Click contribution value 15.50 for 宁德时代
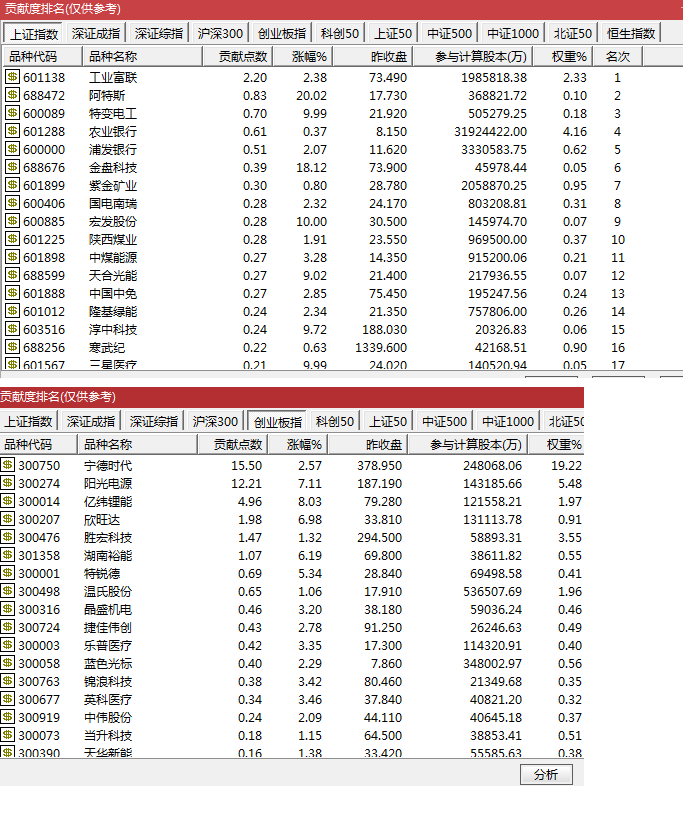The image size is (700, 831). click(246, 465)
